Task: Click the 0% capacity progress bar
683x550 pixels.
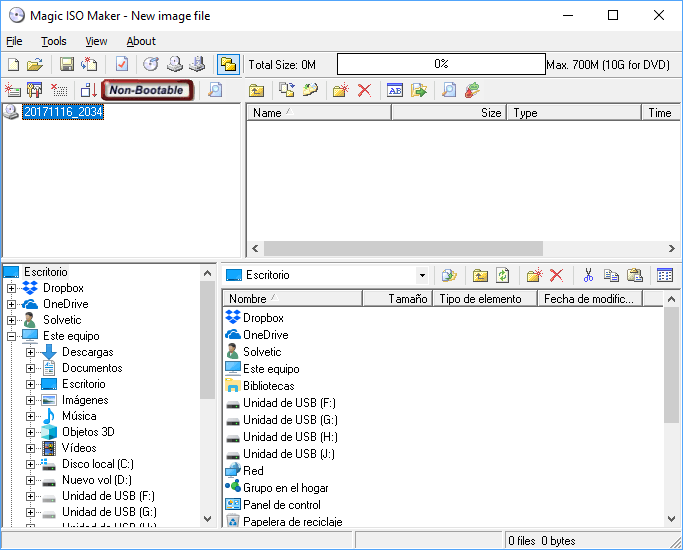Action: [x=441, y=64]
